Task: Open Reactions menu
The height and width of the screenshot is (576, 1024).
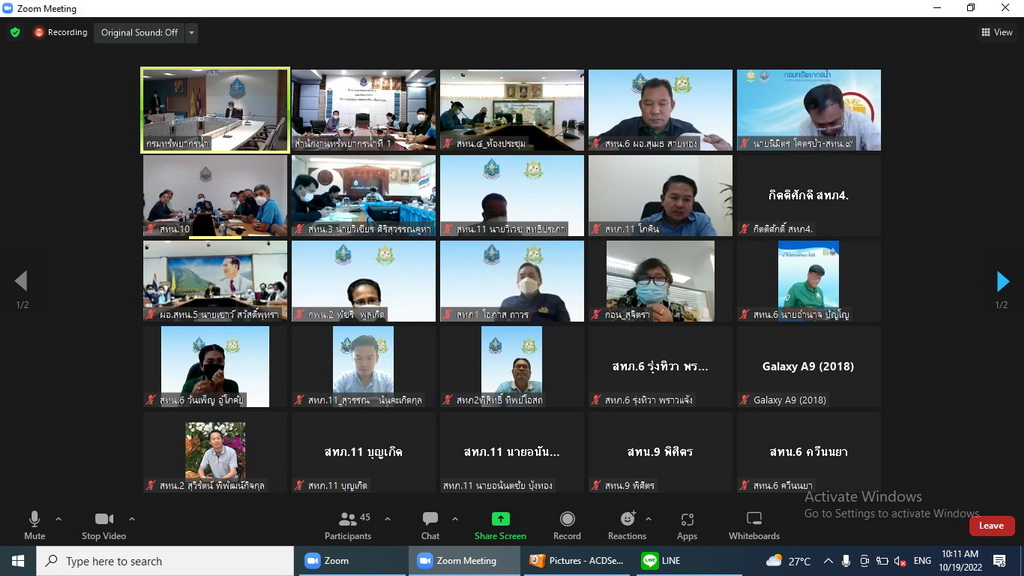Action: tap(627, 525)
